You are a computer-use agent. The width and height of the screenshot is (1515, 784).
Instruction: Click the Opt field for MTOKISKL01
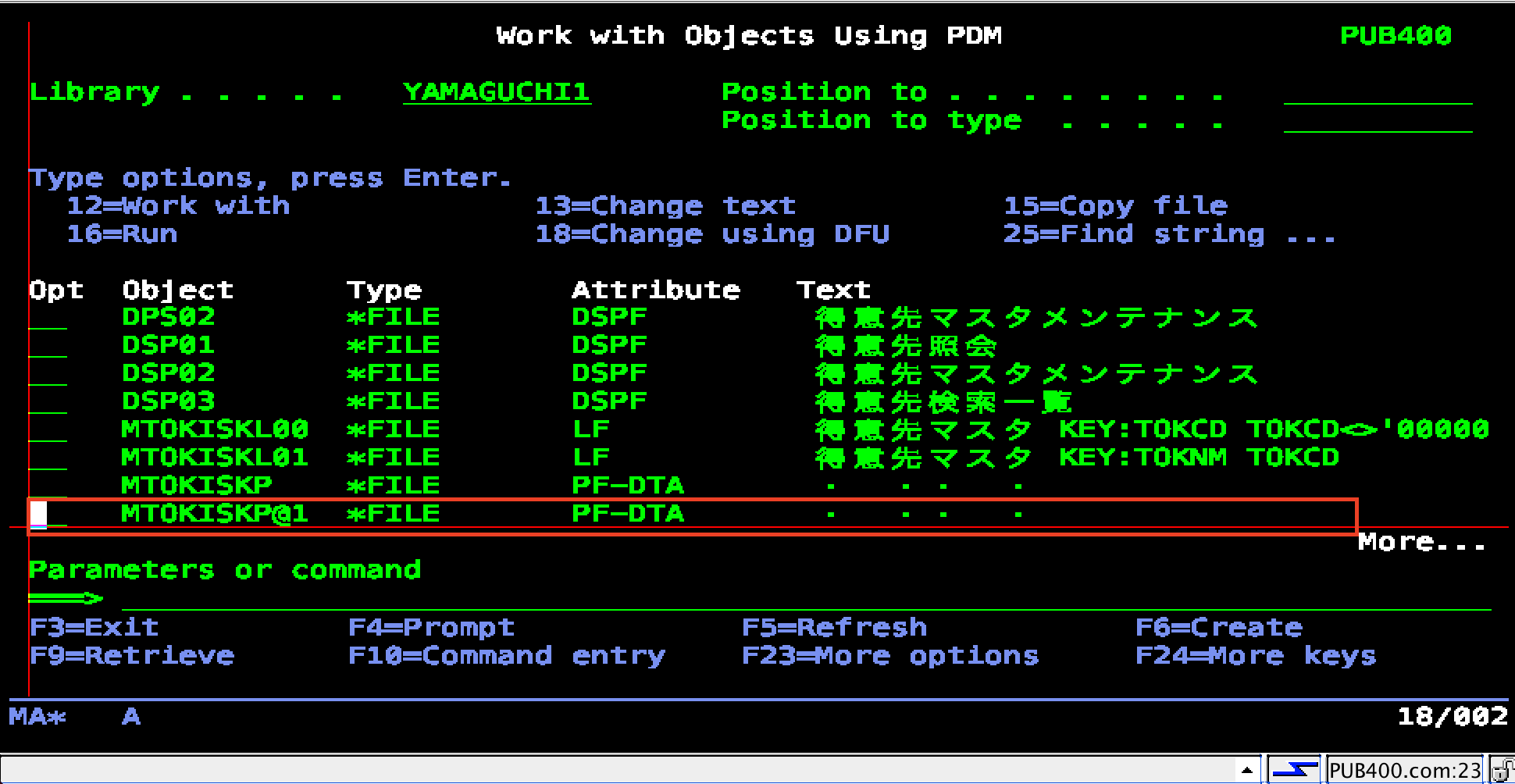[x=48, y=458]
